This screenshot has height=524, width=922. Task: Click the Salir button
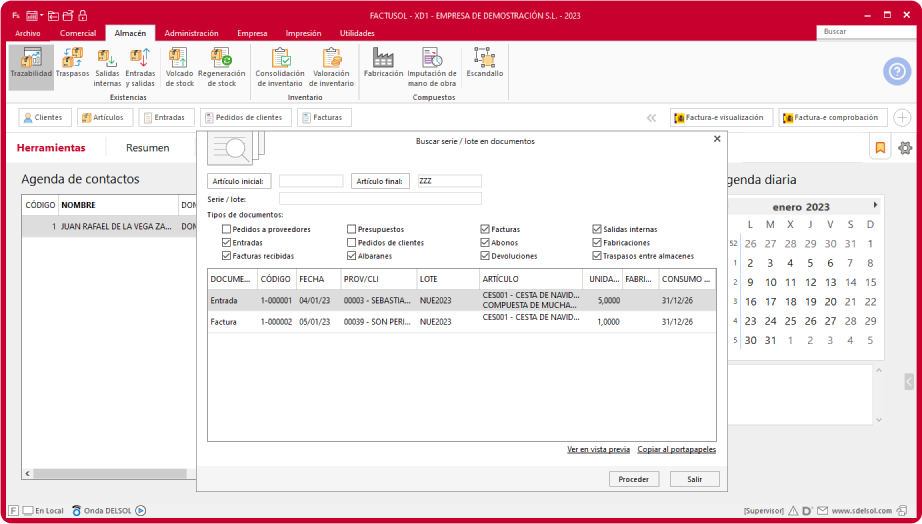click(694, 479)
